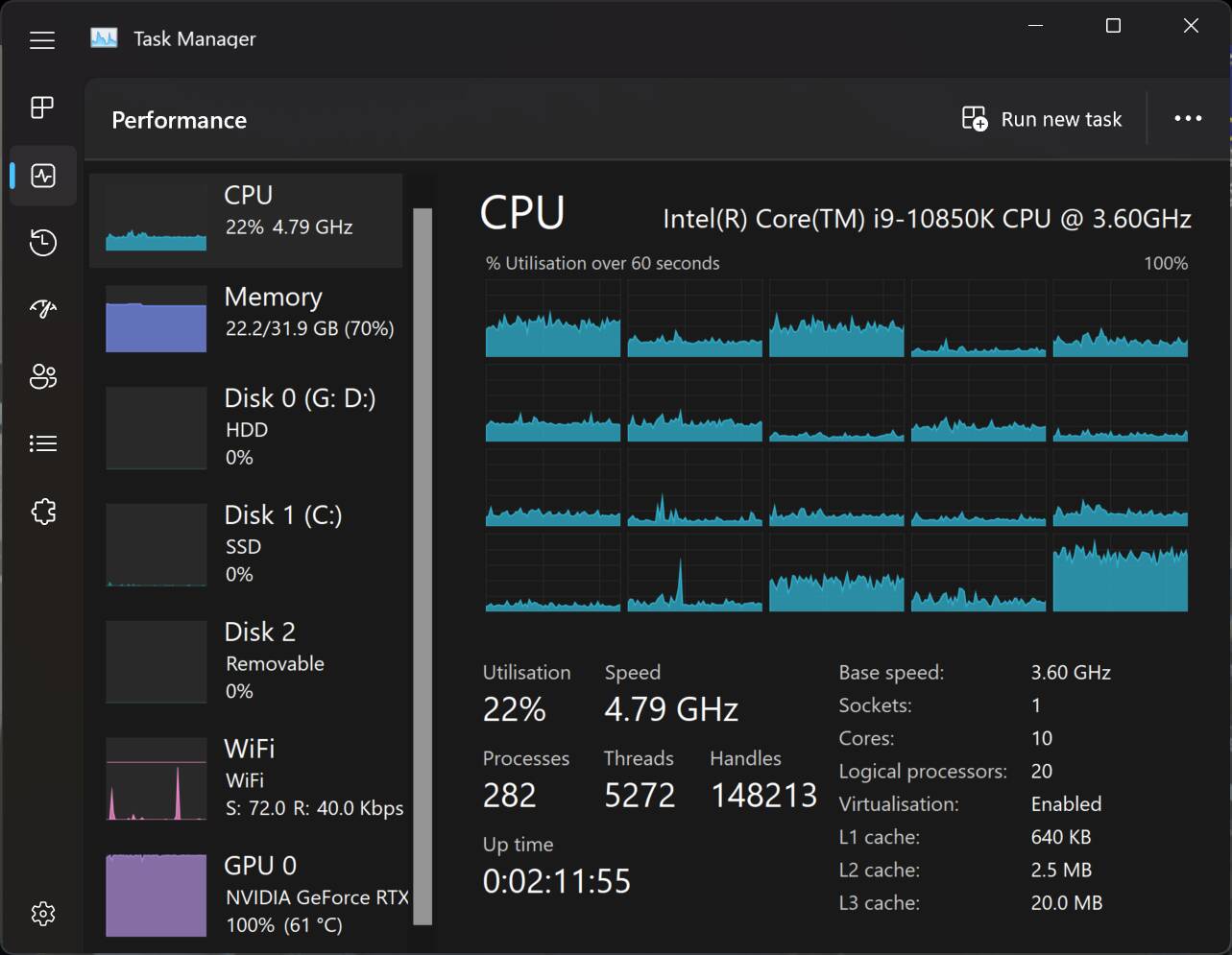This screenshot has width=1232, height=955.
Task: Click the Intel i9-10850K processor name
Action: tap(927, 219)
